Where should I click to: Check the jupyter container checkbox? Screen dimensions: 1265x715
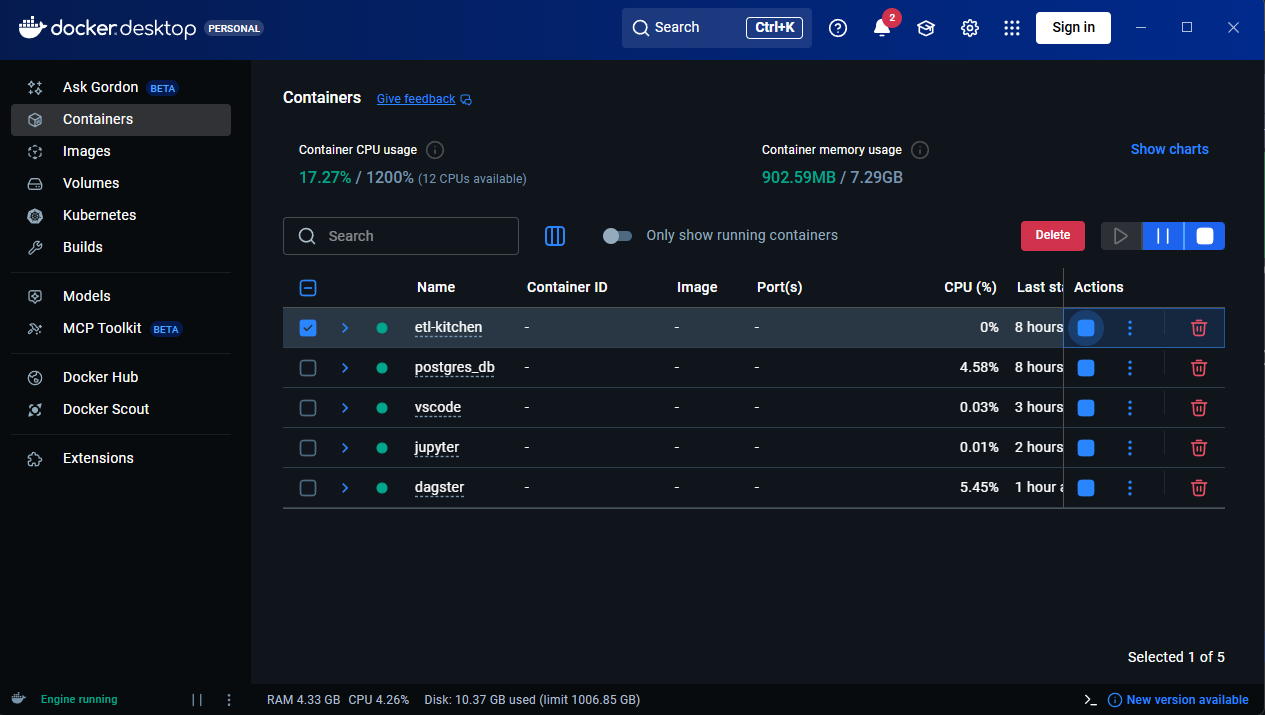308,448
